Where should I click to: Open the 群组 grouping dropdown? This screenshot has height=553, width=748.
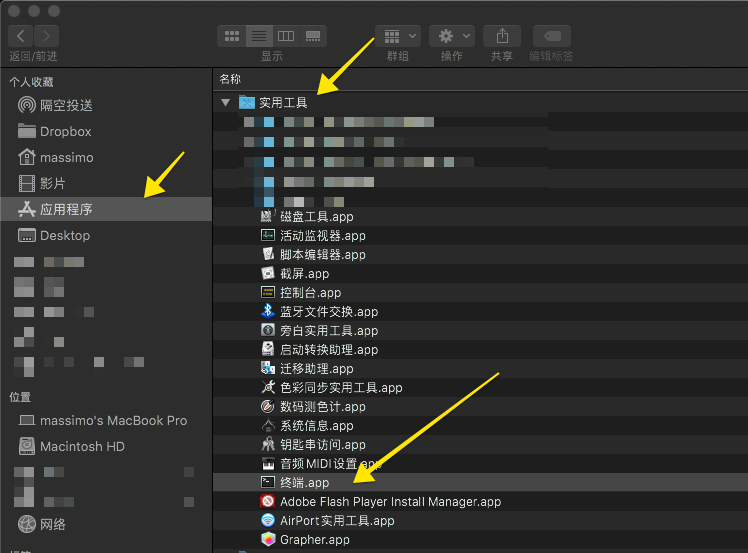pyautogui.click(x=397, y=36)
